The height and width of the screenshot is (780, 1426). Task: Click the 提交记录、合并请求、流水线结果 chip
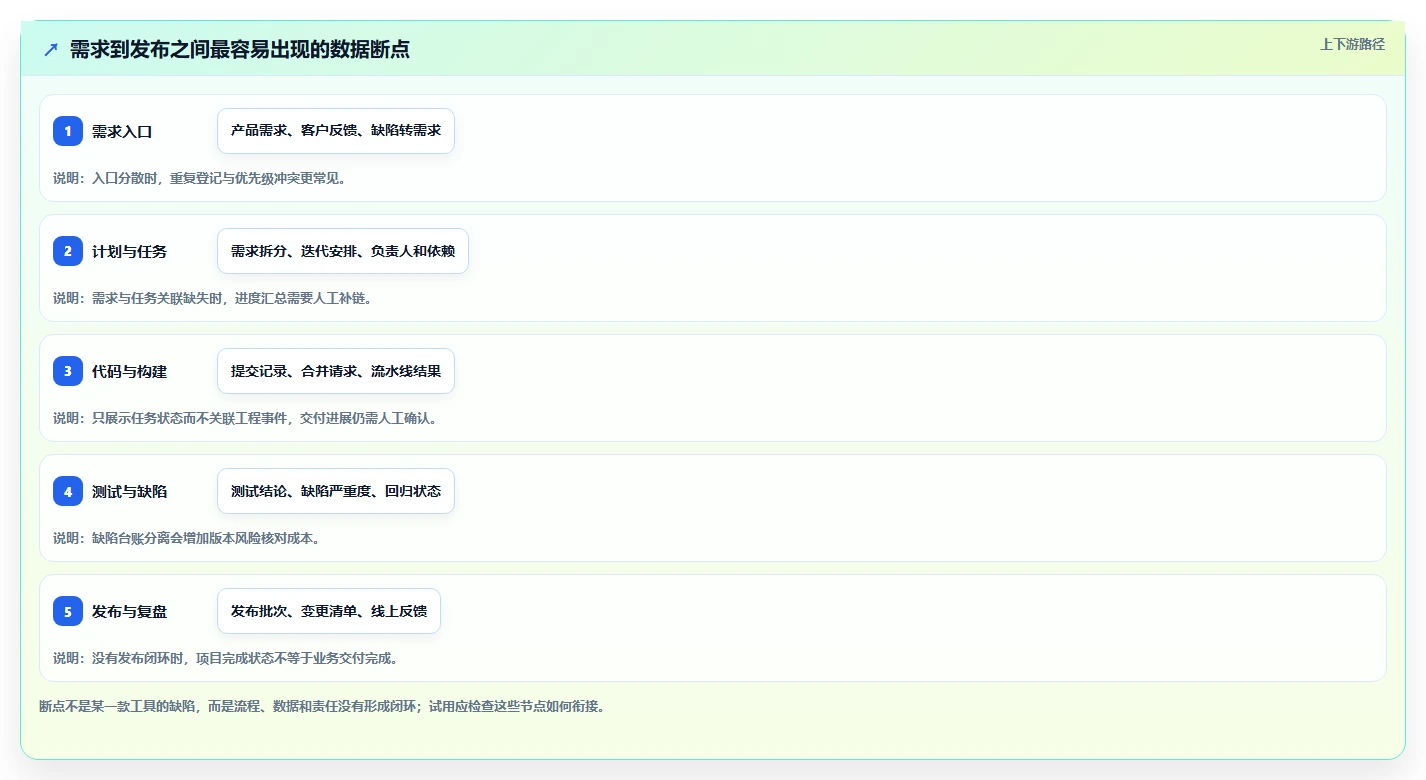336,371
